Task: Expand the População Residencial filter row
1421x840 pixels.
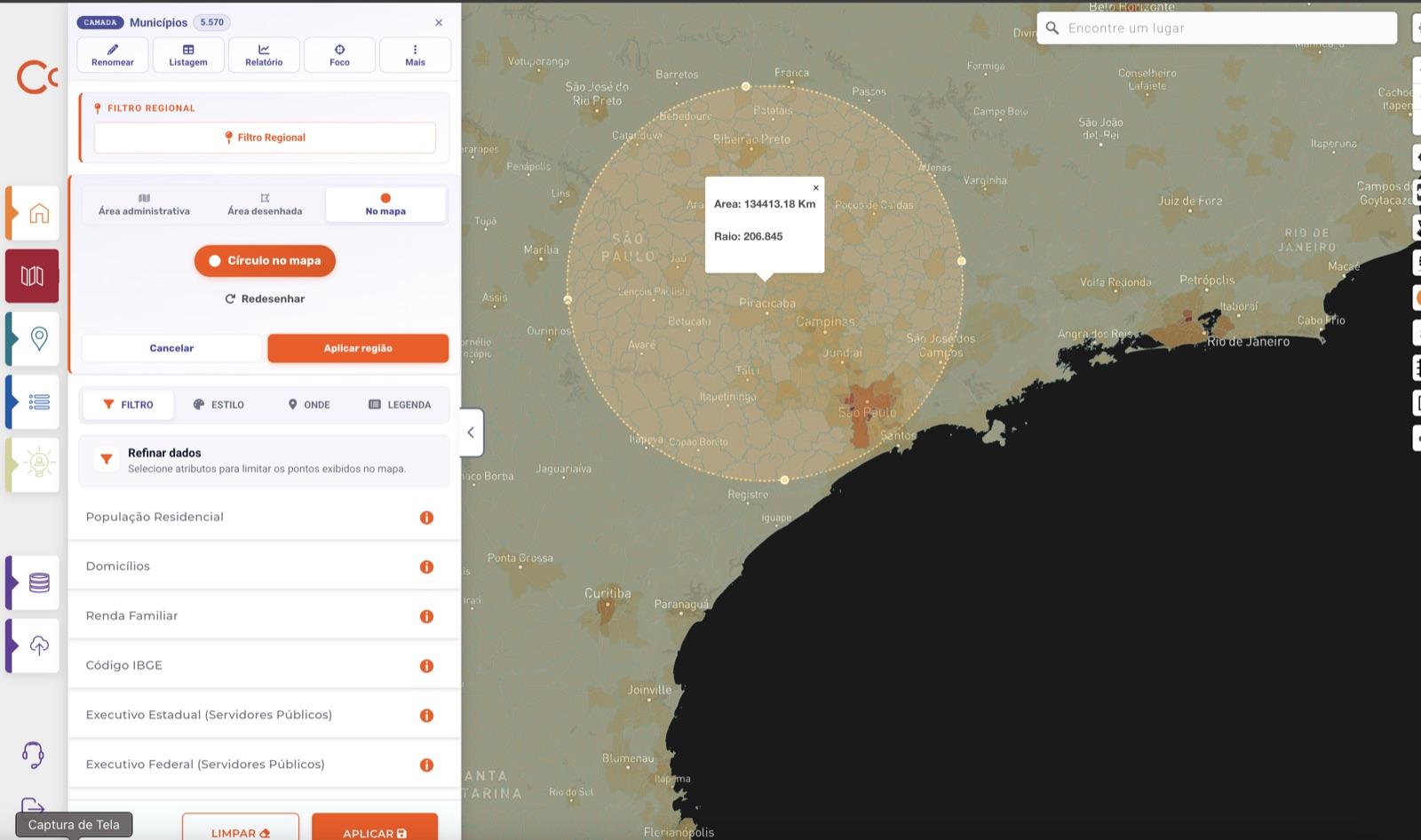Action: click(x=264, y=517)
